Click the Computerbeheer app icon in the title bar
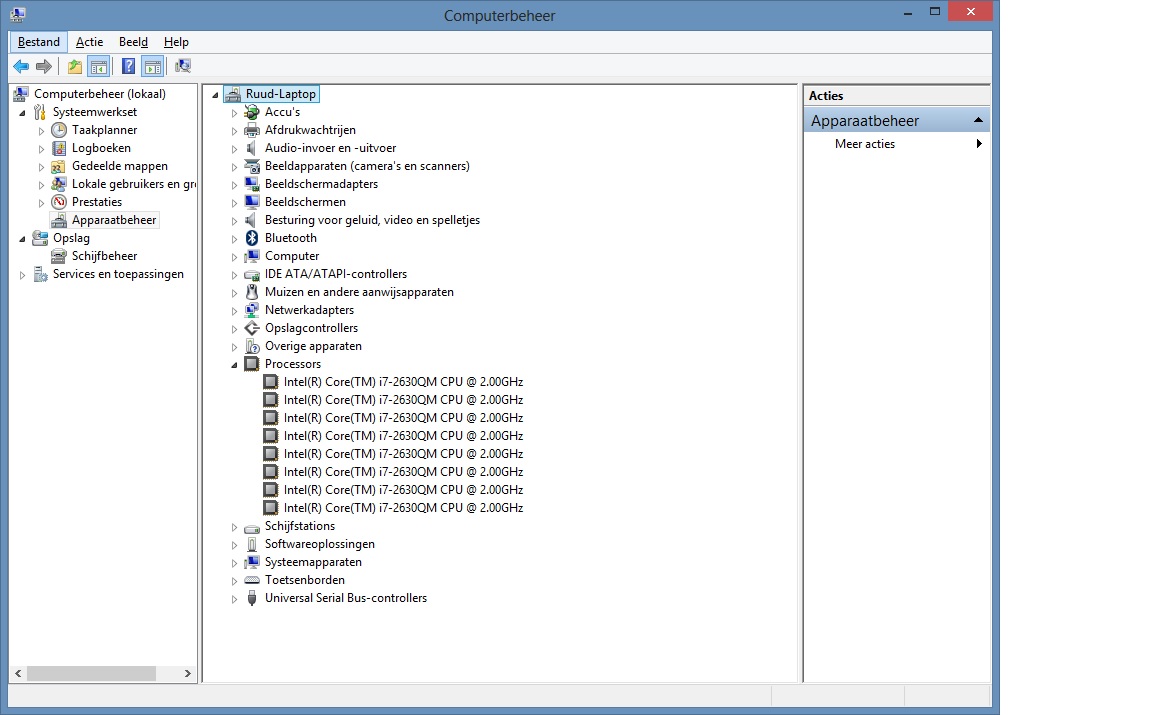Viewport: 1152px width, 715px height. [18, 15]
